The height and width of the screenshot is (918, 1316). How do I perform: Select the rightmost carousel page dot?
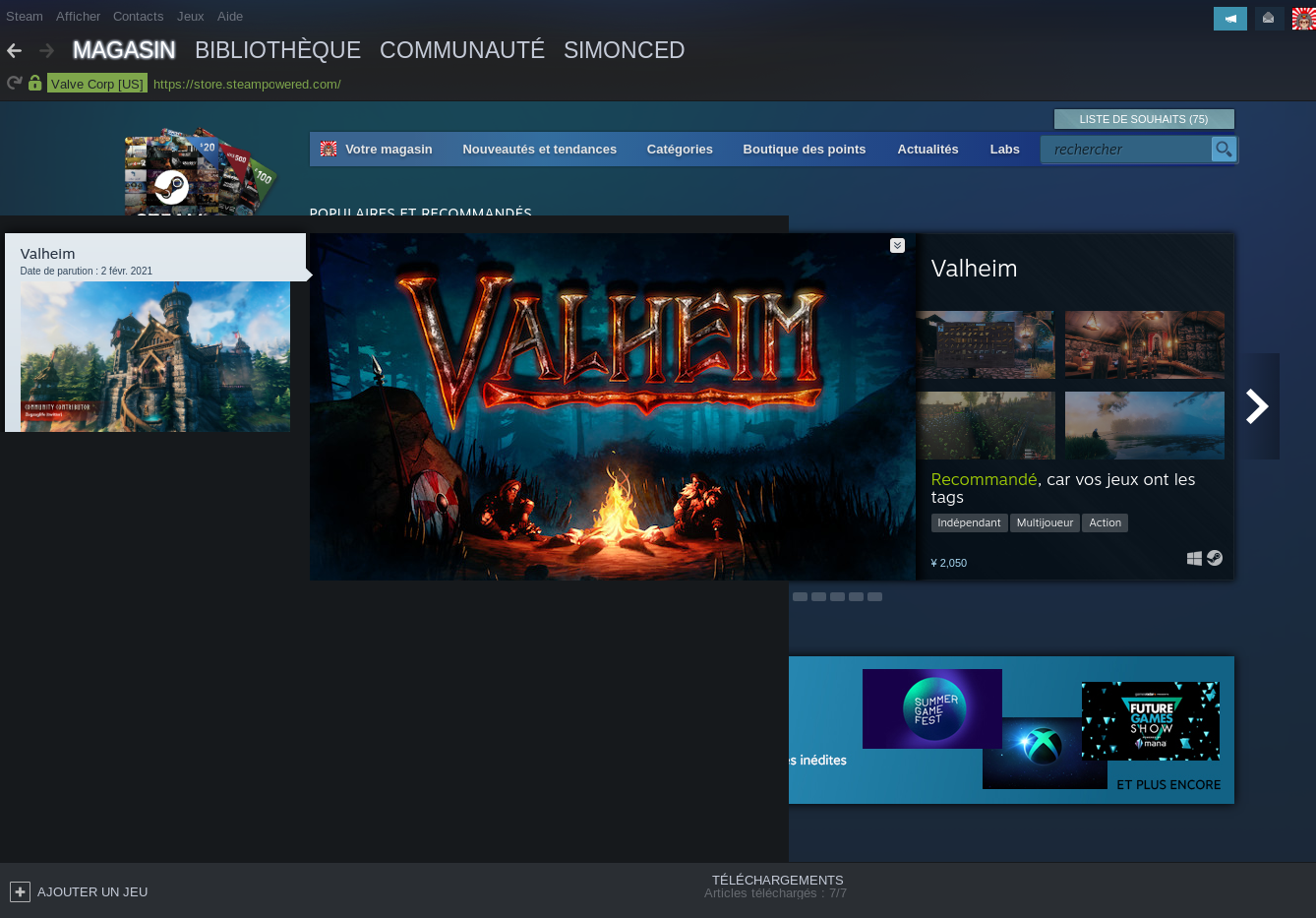874,597
